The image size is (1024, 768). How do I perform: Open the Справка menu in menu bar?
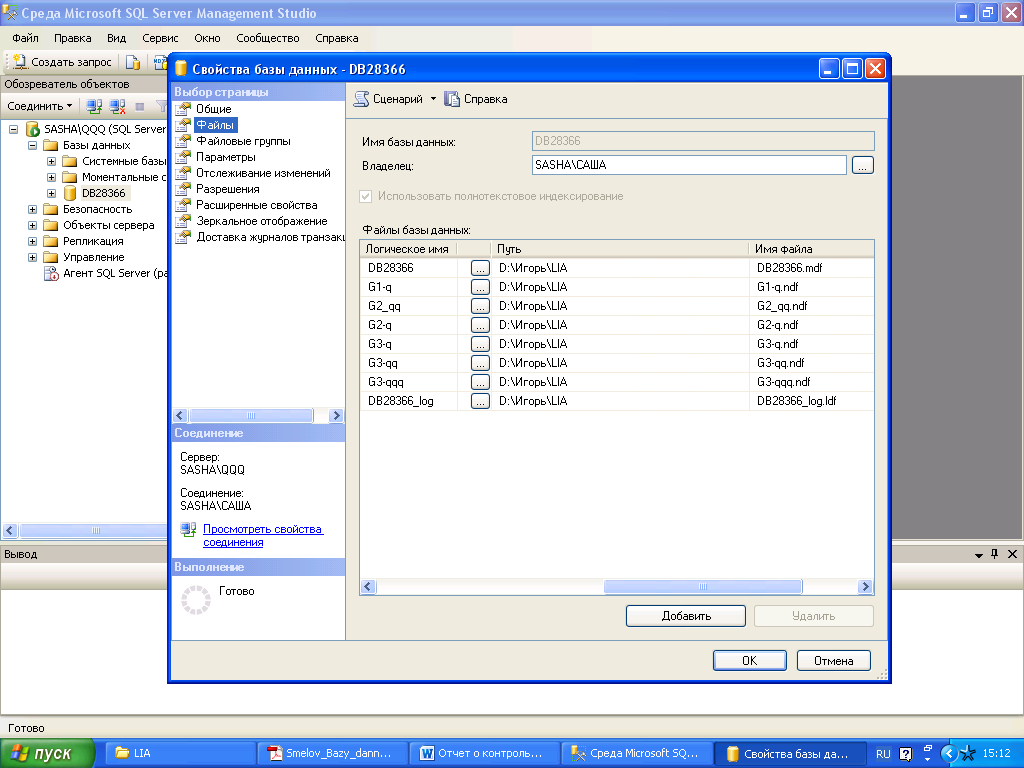pos(337,38)
